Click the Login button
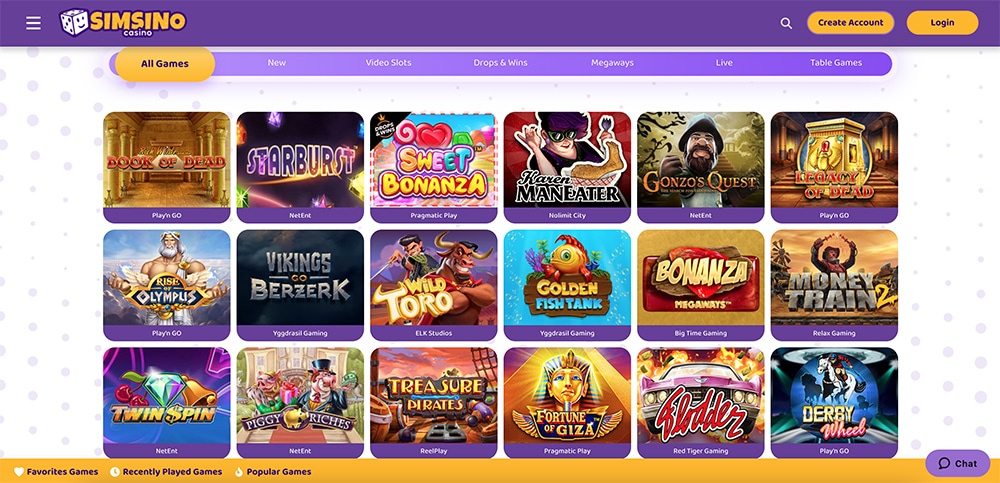 coord(942,22)
